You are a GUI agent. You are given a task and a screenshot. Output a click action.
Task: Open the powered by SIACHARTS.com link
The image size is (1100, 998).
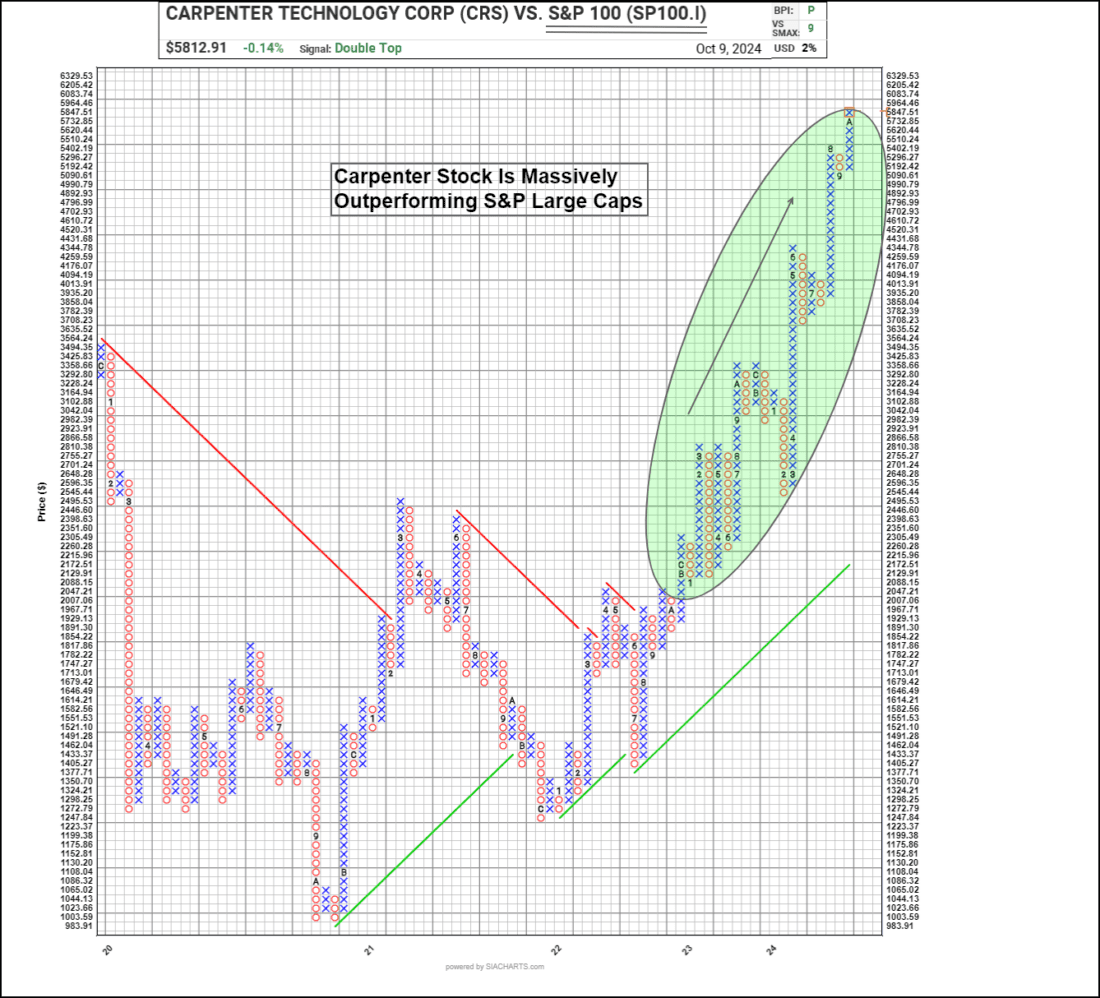(495, 966)
